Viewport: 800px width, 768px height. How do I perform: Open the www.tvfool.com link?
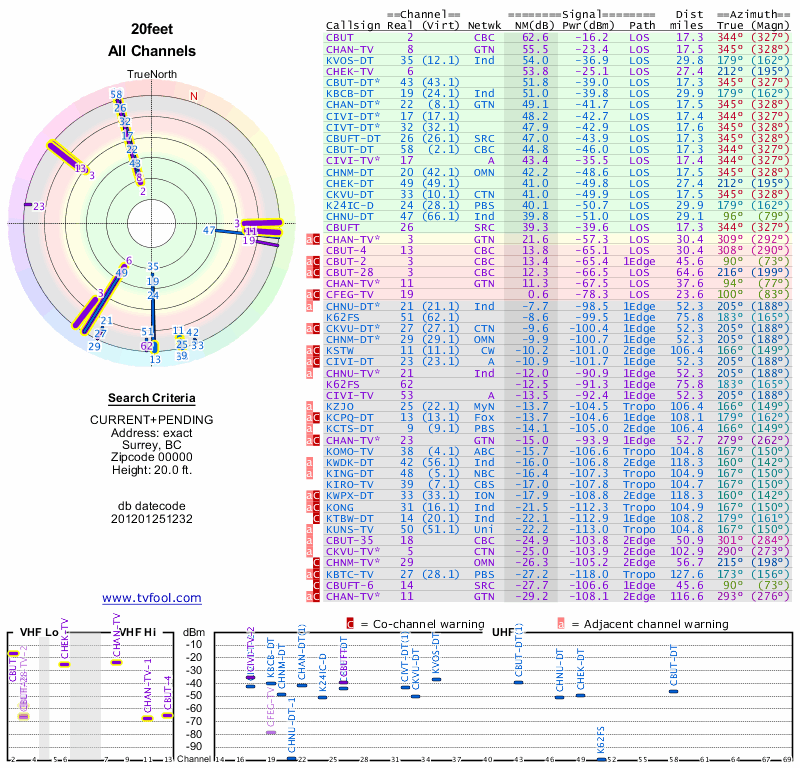click(152, 598)
